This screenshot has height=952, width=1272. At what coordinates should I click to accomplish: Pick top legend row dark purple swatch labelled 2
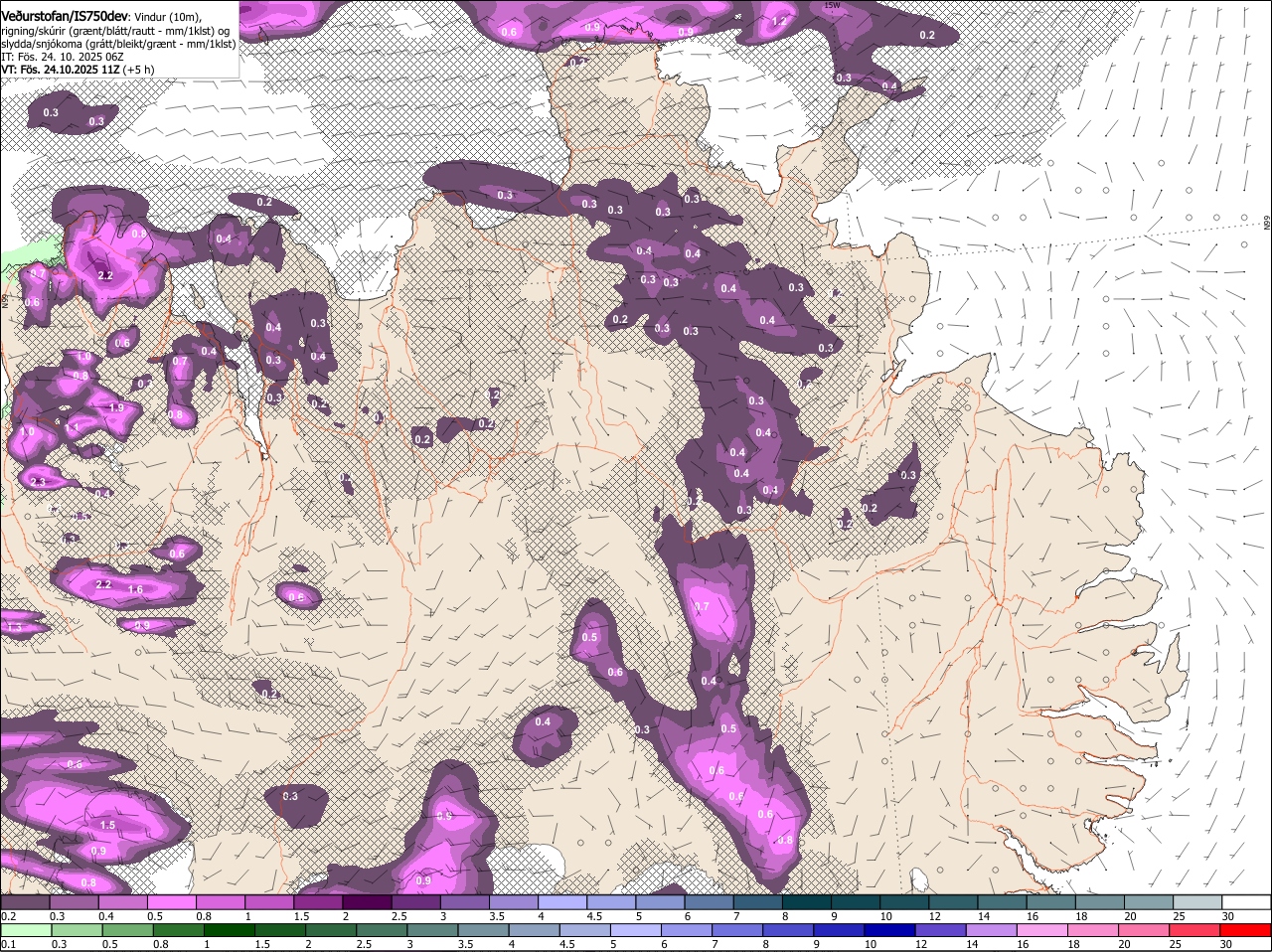pyautogui.click(x=367, y=901)
